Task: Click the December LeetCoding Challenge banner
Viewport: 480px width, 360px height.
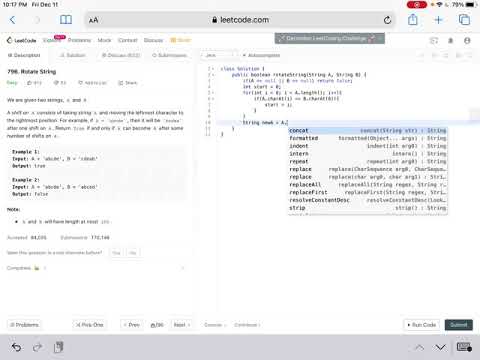Action: tap(330, 38)
